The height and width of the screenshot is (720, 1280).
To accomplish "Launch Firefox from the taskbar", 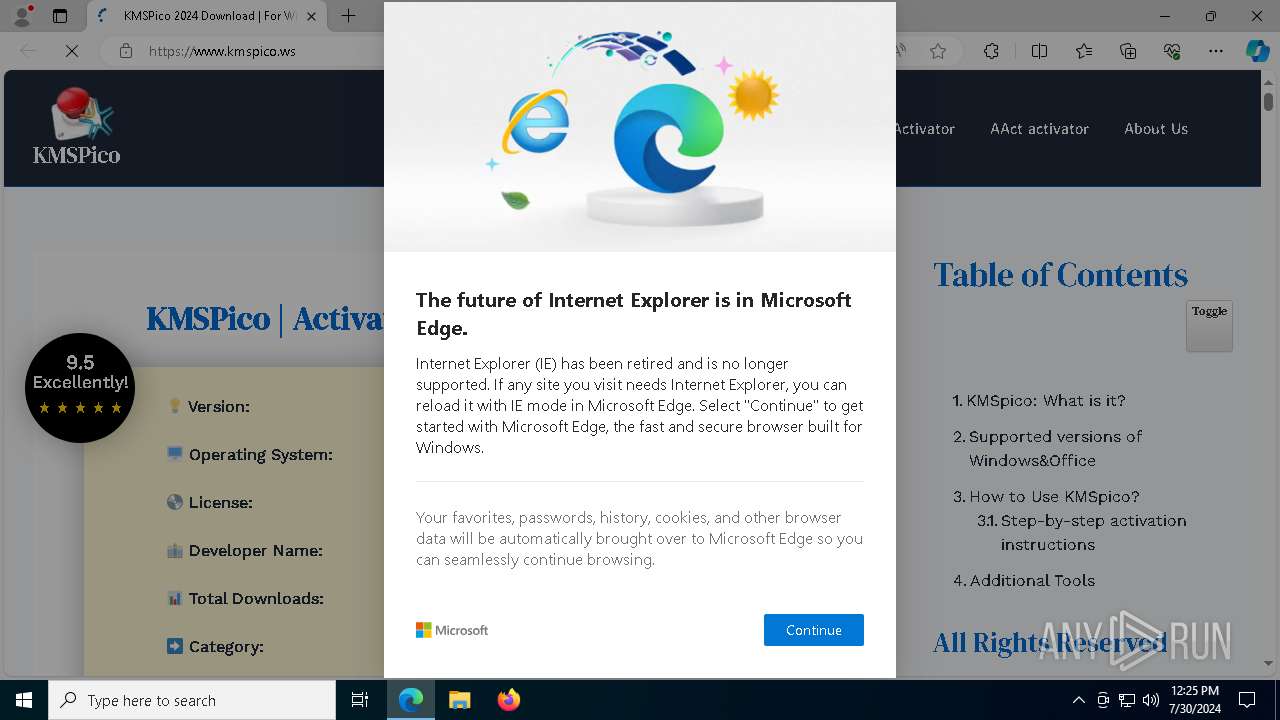I will [x=509, y=700].
